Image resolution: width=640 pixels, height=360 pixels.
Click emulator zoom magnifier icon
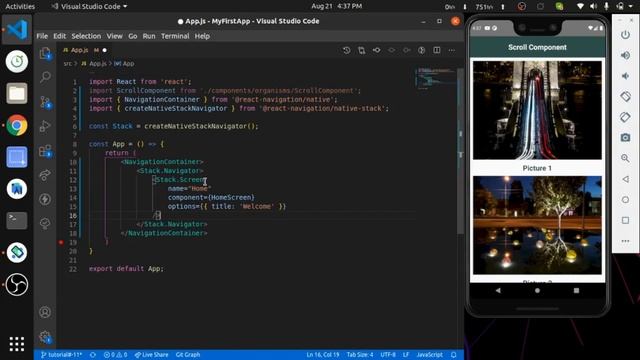(625, 158)
